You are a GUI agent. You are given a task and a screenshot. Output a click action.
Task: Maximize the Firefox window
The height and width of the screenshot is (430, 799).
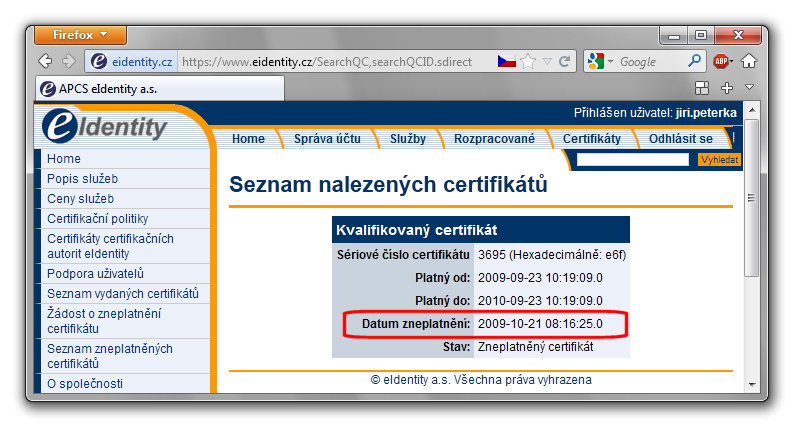click(701, 35)
